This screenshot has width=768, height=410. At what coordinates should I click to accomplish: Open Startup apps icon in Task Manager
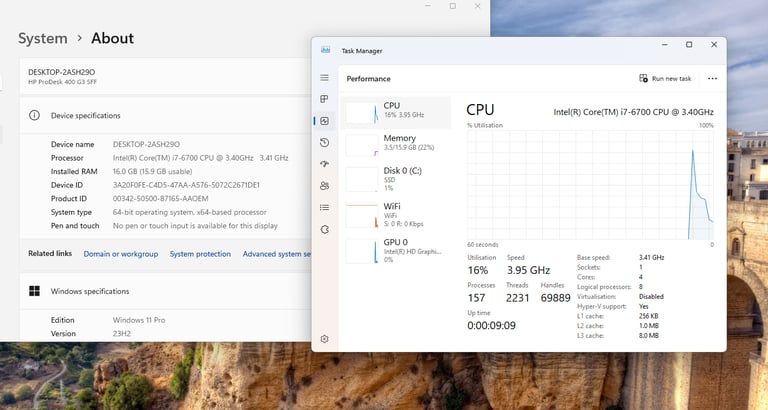324,164
